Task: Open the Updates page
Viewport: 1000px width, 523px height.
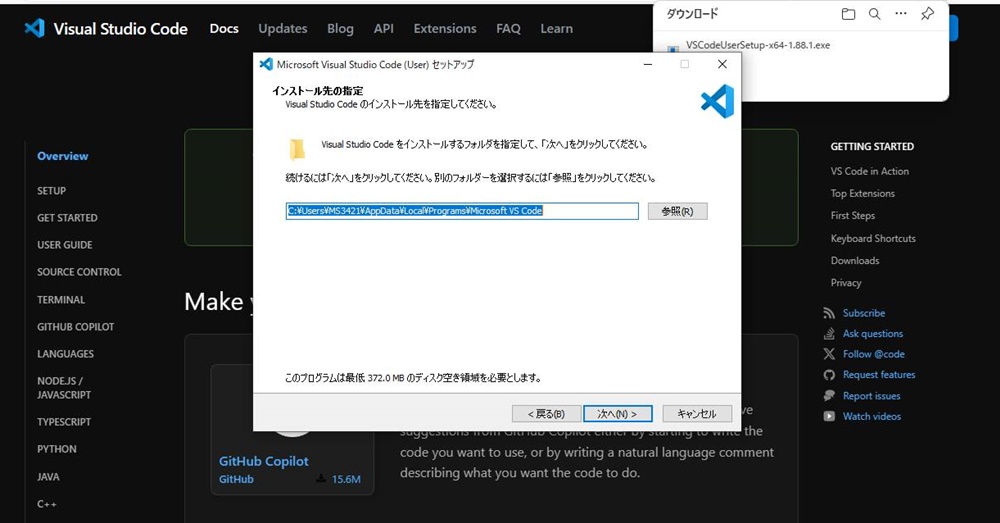Action: pyautogui.click(x=283, y=29)
